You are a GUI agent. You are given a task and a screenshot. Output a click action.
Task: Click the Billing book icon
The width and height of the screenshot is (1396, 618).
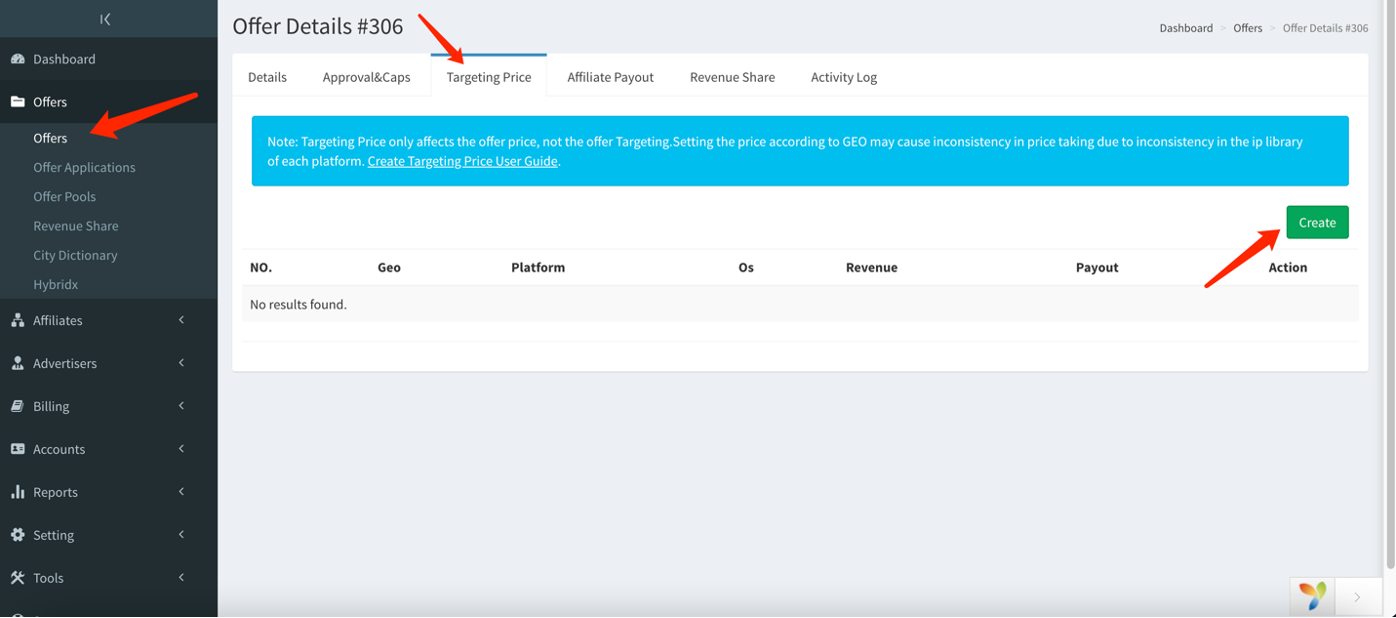18,406
